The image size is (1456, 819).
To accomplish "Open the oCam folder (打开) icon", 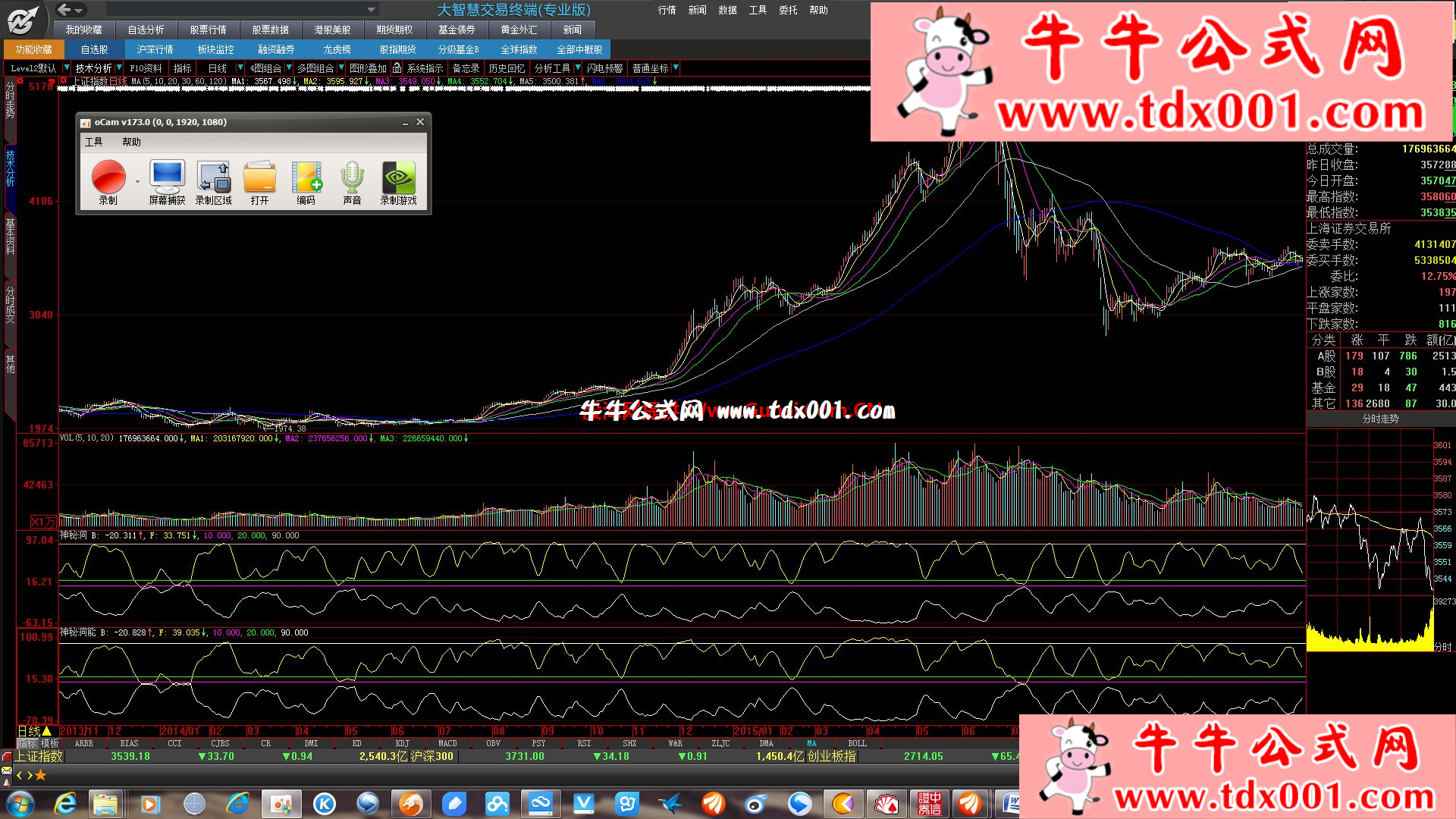I will [260, 177].
